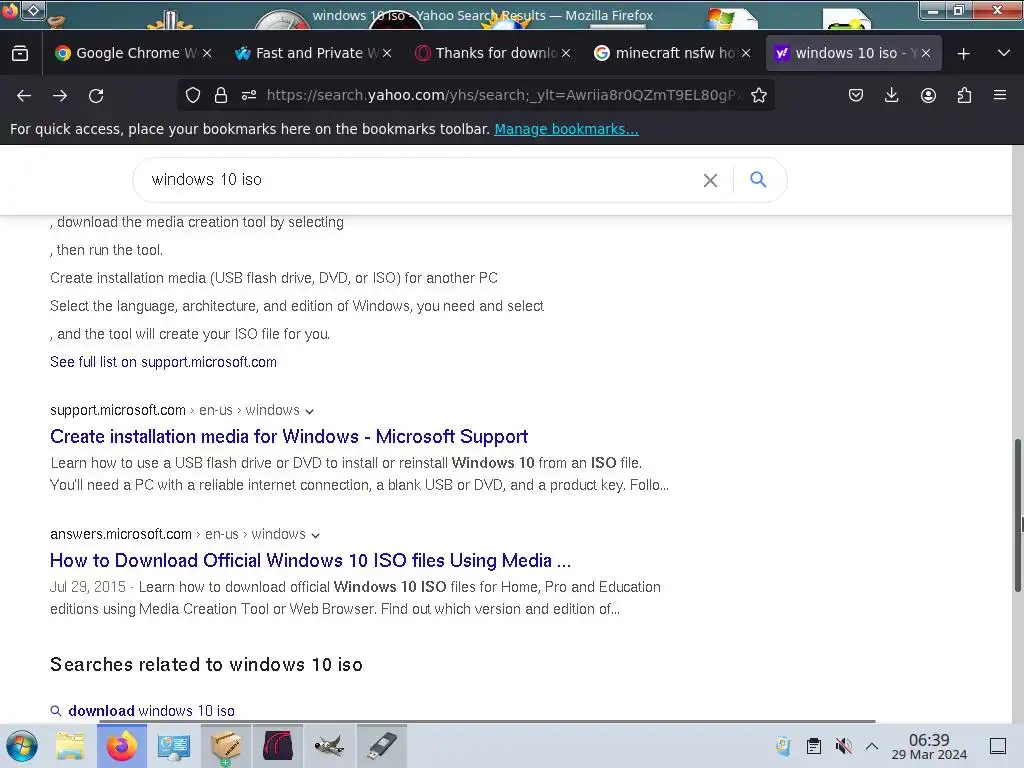Open dark red app taskbar icon
Viewport: 1024px width, 768px height.
pyautogui.click(x=278, y=746)
